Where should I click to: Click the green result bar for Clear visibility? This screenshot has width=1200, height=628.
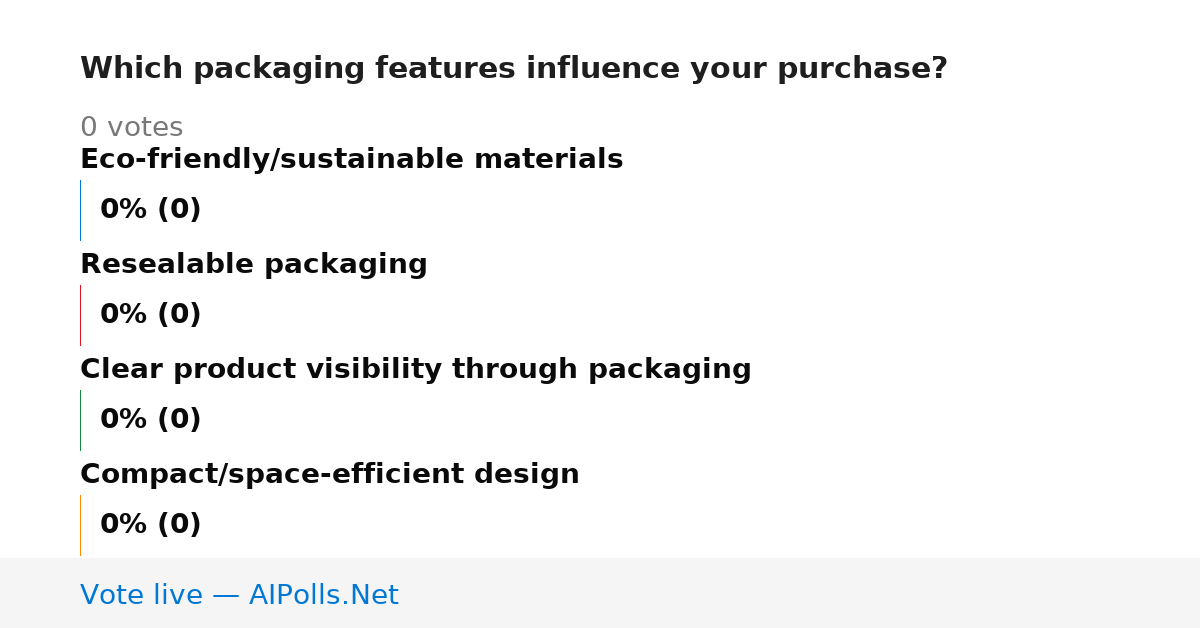point(80,420)
